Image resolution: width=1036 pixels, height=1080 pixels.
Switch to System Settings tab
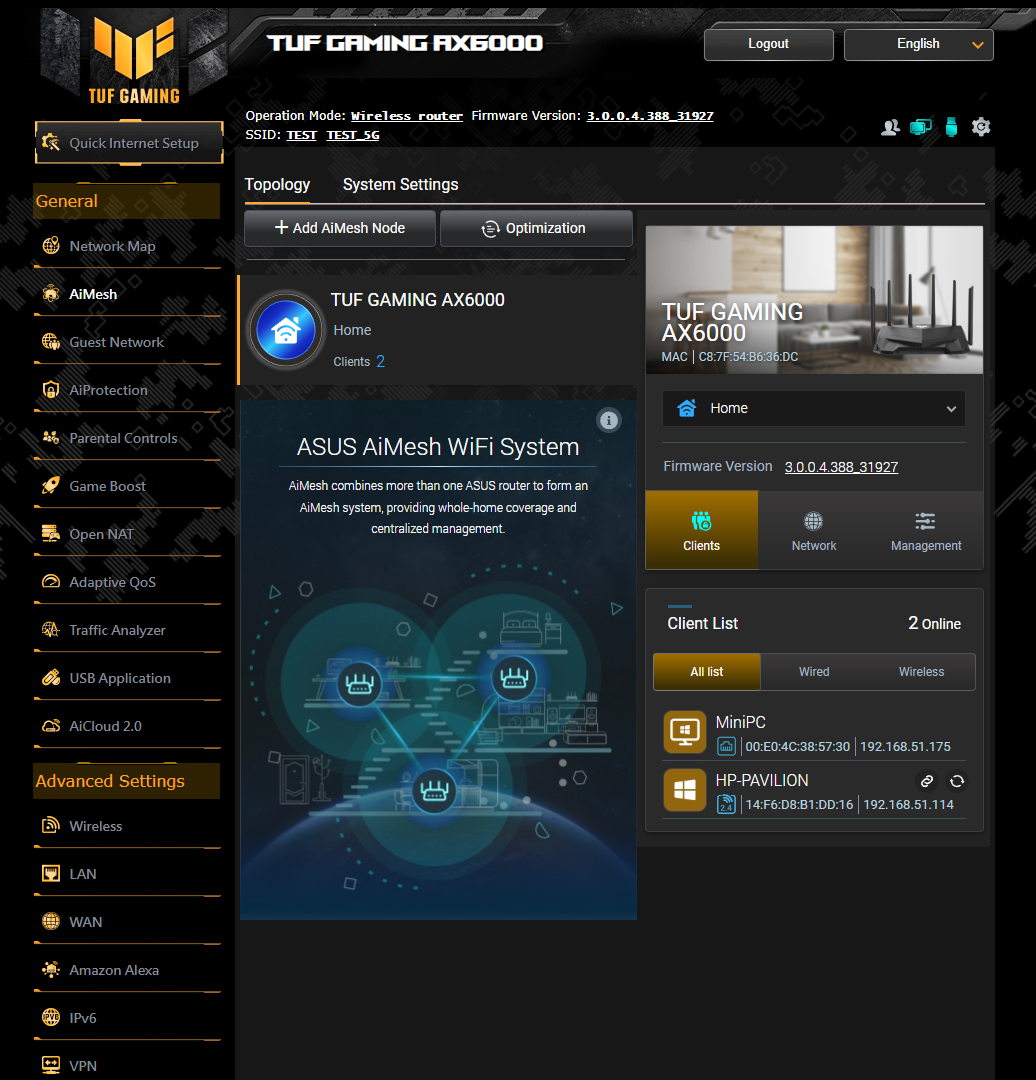[400, 185]
